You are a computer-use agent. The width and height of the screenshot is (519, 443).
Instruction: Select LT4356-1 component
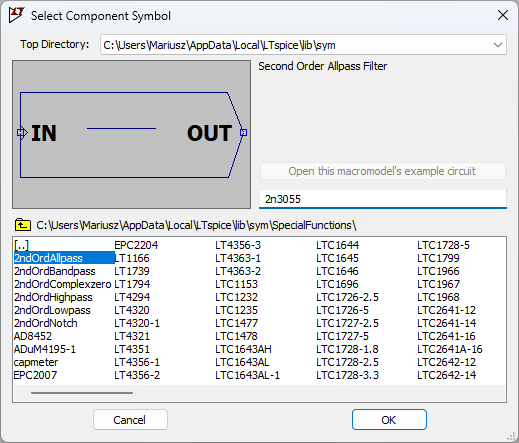[137, 362]
